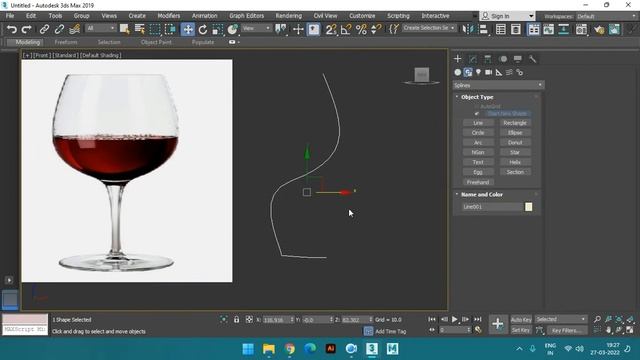Click the Mirror tool icon
Image resolution: width=640 pixels, height=360 pixels.
click(467, 29)
